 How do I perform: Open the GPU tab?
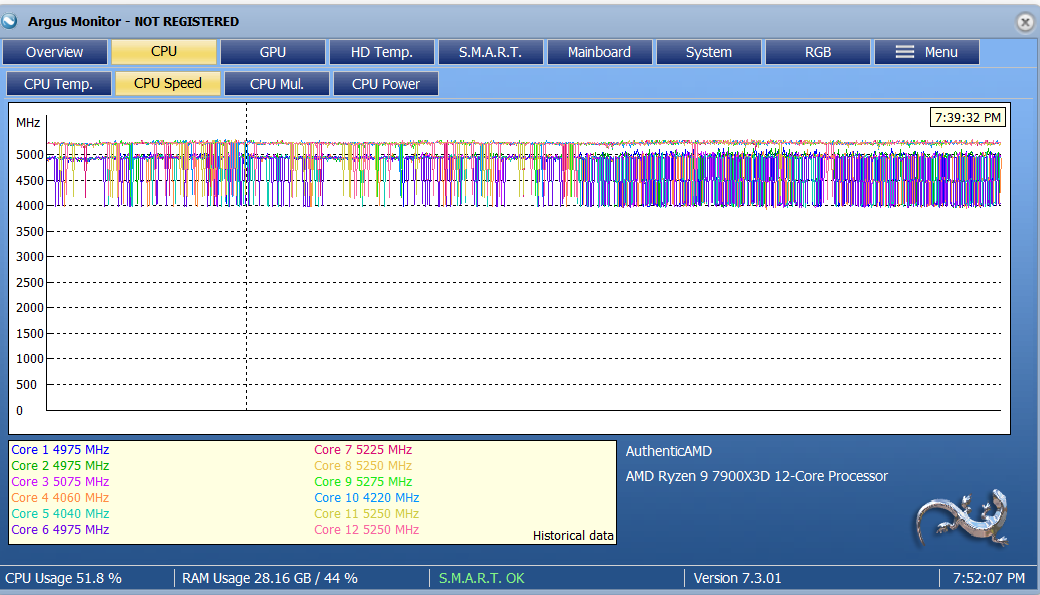click(273, 52)
